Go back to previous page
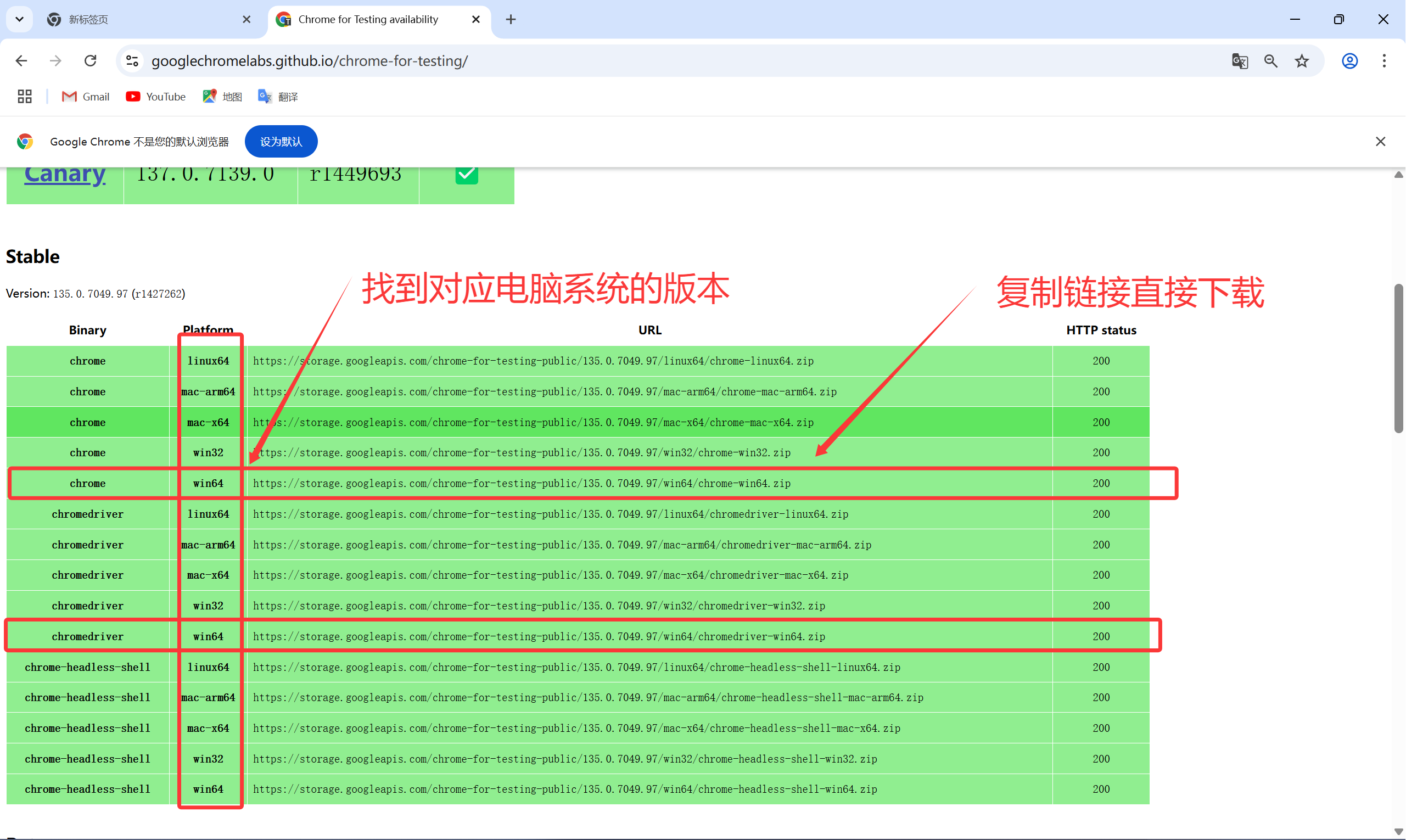This screenshot has width=1406, height=840. (21, 61)
